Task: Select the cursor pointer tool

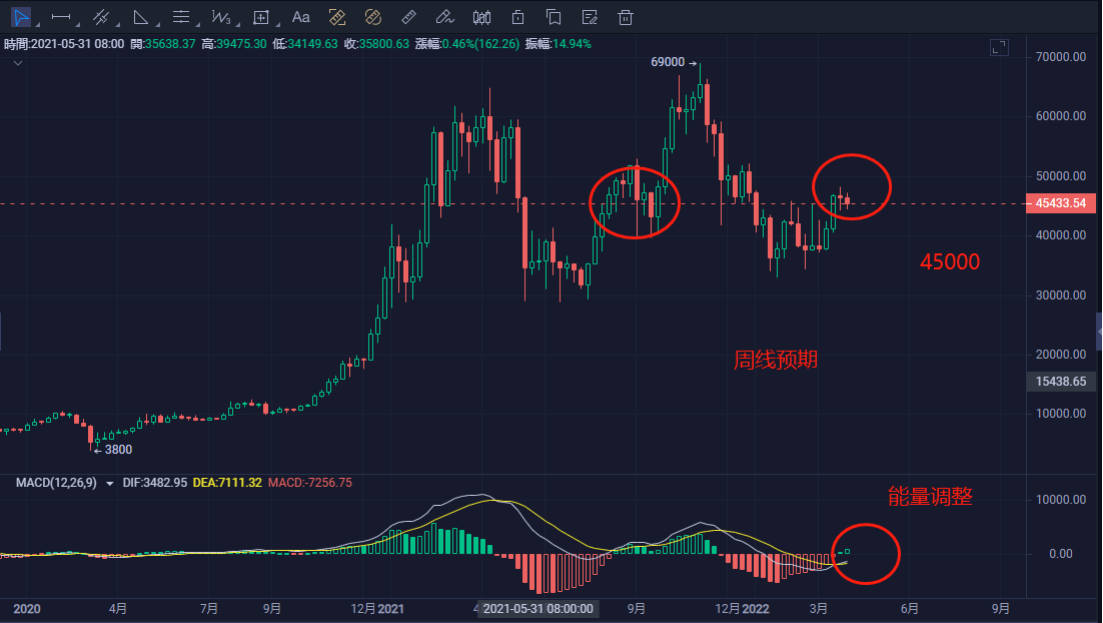Action: point(20,17)
